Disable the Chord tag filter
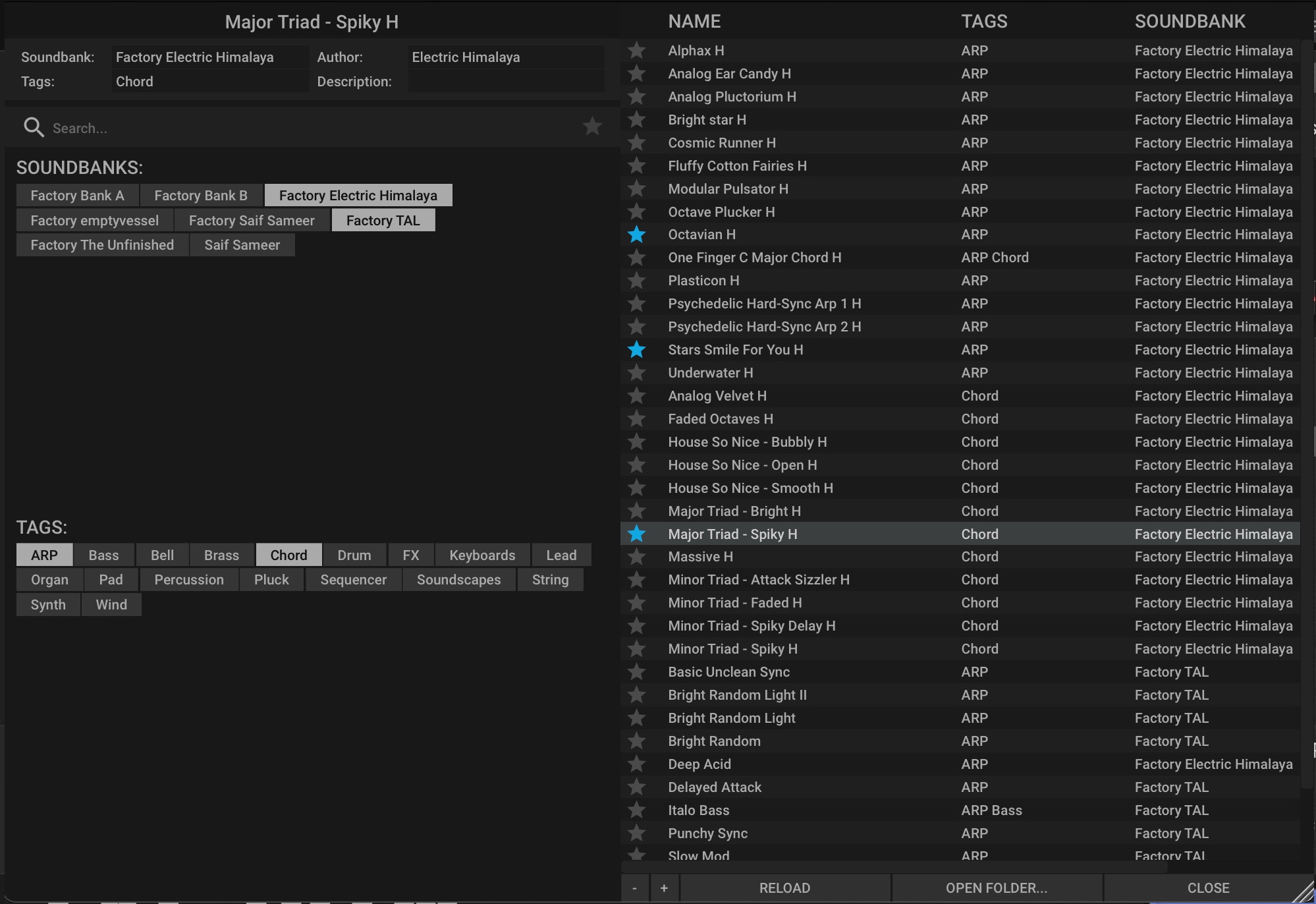This screenshot has width=1316, height=904. 288,555
